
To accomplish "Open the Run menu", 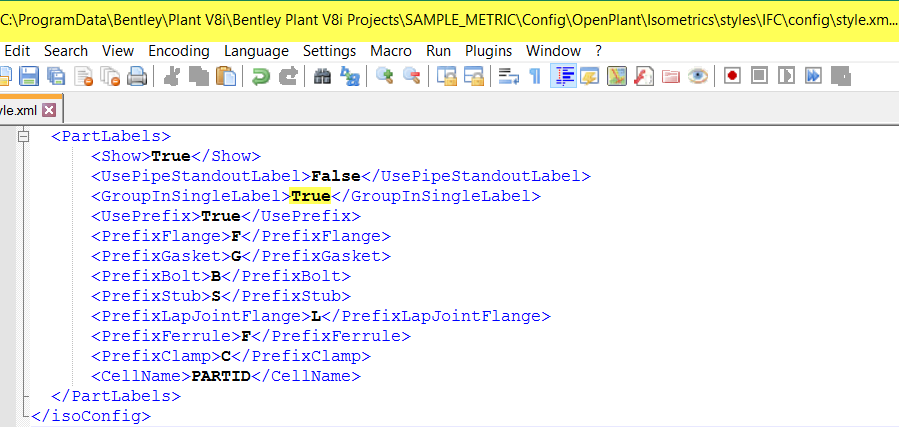I will pyautogui.click(x=439, y=51).
